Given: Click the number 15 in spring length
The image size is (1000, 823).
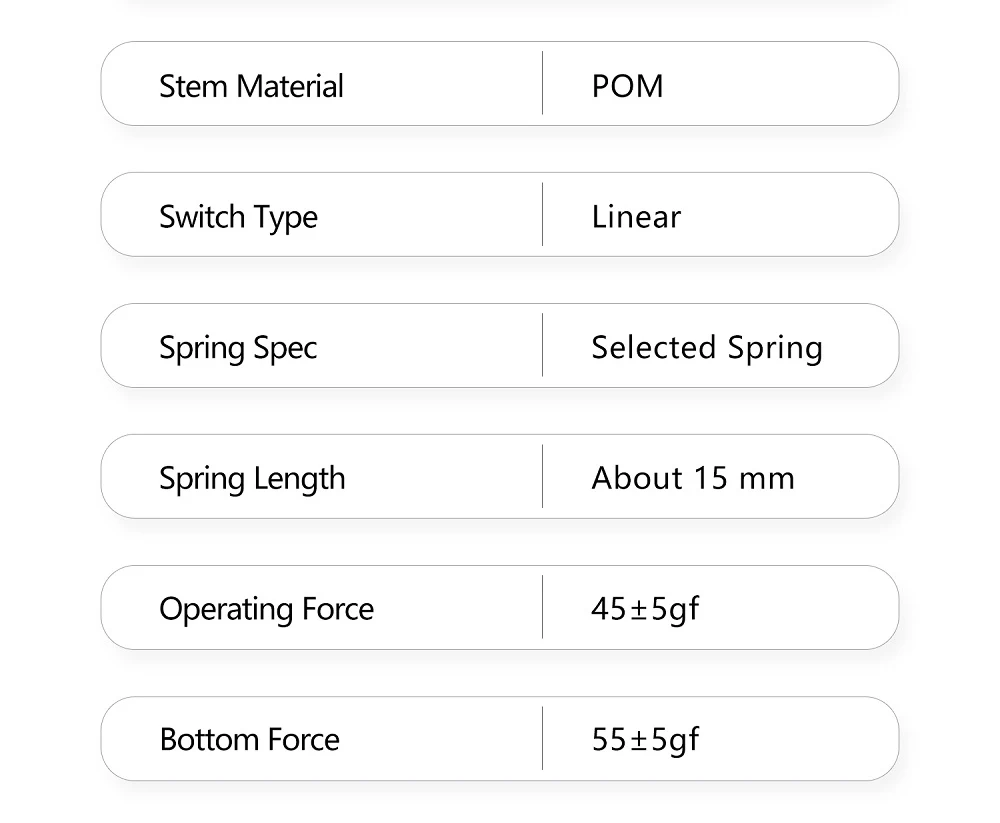Looking at the screenshot, I should coord(710,478).
